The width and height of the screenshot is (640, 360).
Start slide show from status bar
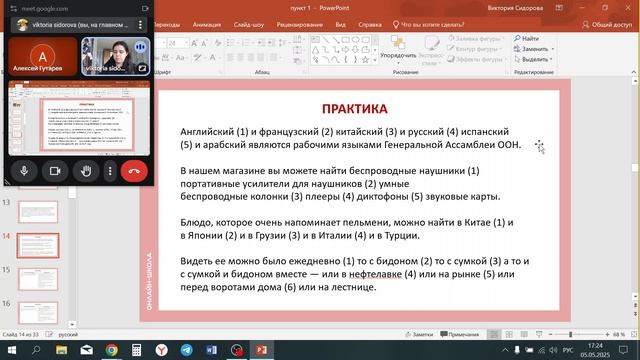point(539,334)
